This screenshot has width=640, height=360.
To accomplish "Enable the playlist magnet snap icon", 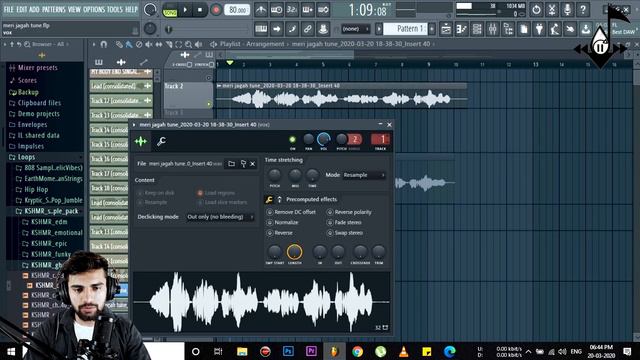I will 104,44.
